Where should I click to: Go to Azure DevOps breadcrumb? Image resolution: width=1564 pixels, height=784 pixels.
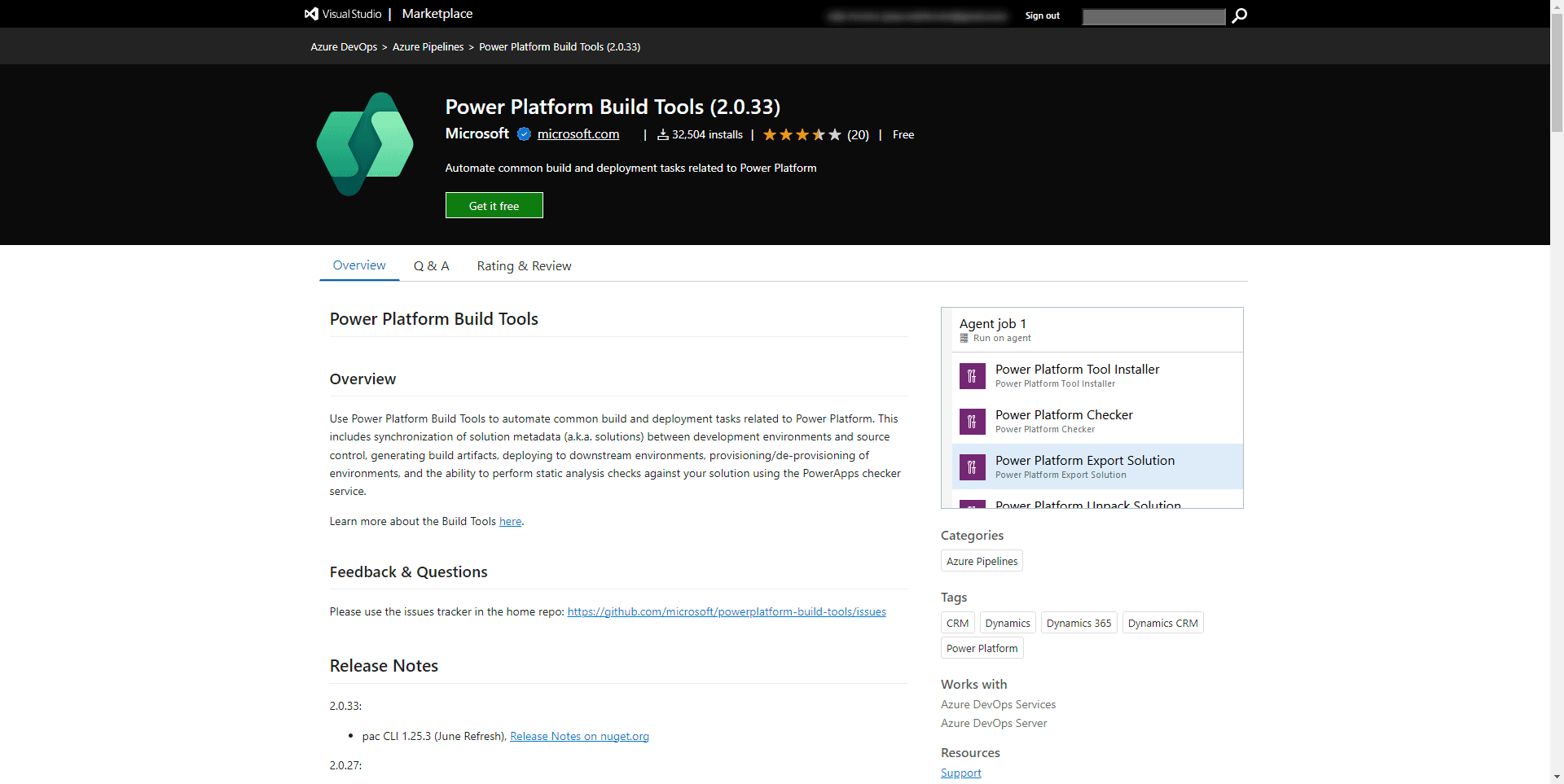coord(344,46)
